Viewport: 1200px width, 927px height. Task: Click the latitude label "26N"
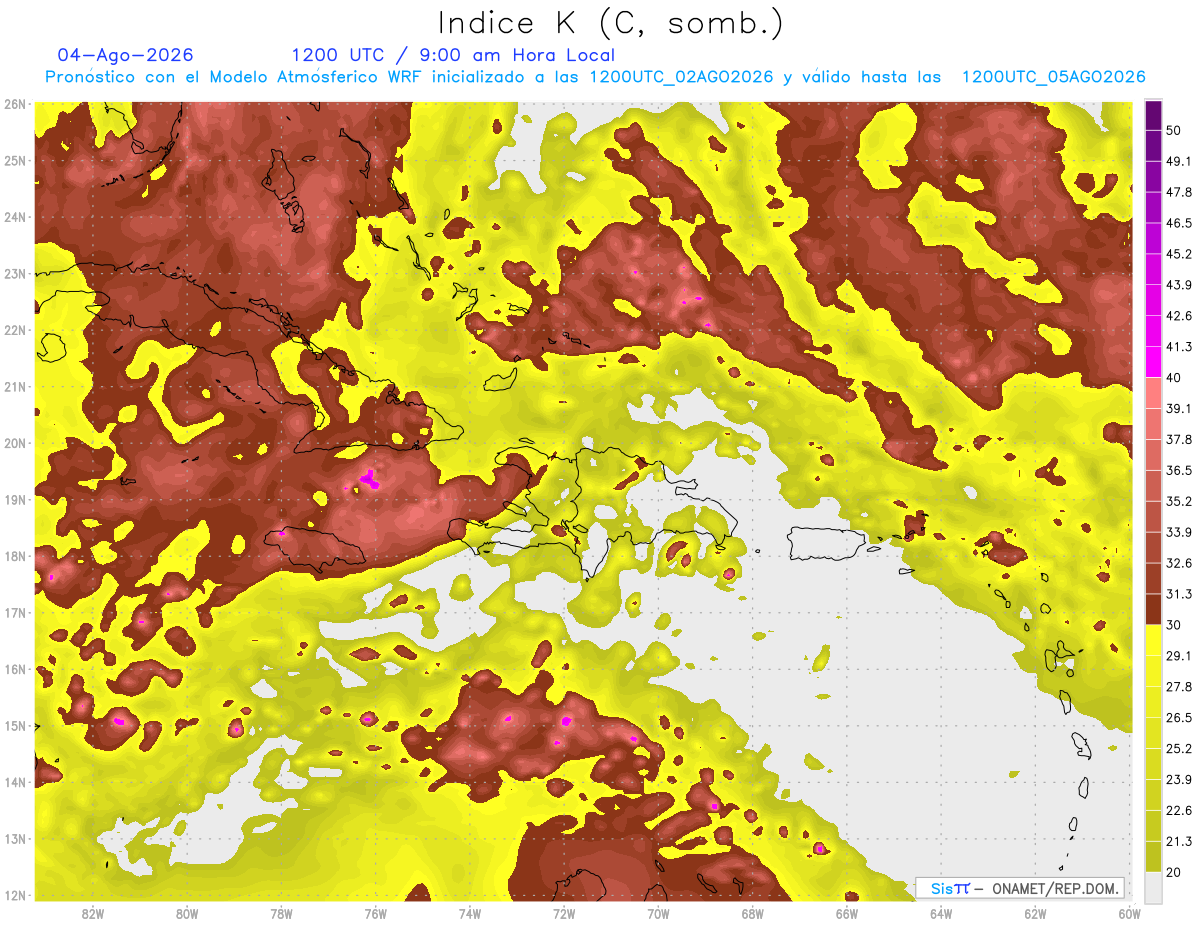(x=15, y=104)
